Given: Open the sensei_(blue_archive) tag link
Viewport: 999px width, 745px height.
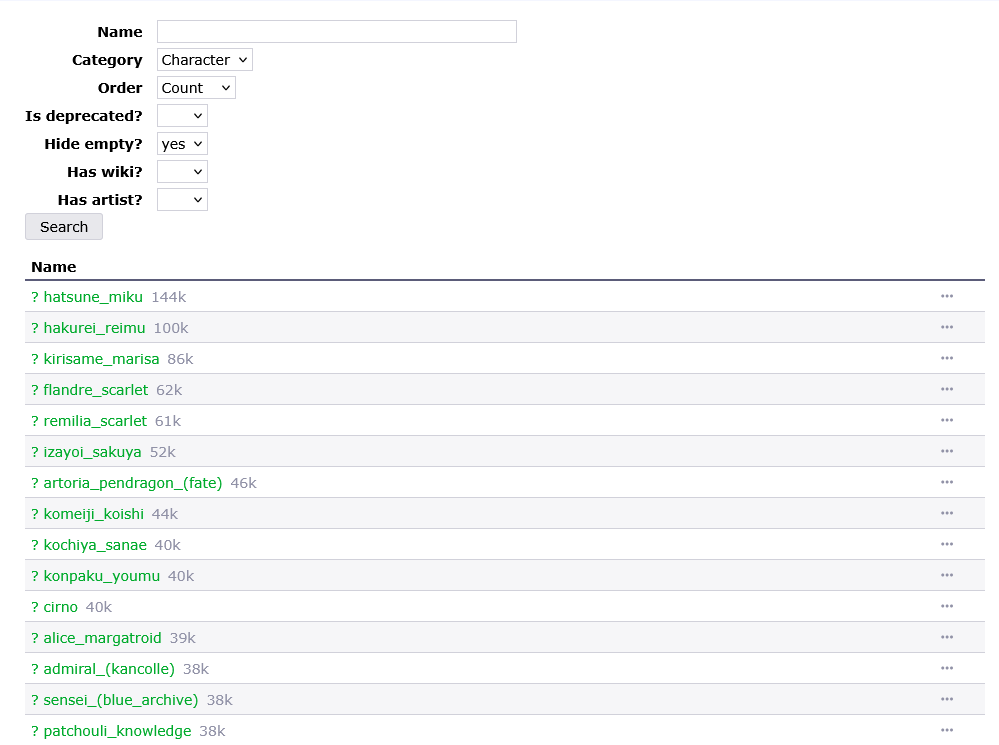Looking at the screenshot, I should (x=120, y=700).
